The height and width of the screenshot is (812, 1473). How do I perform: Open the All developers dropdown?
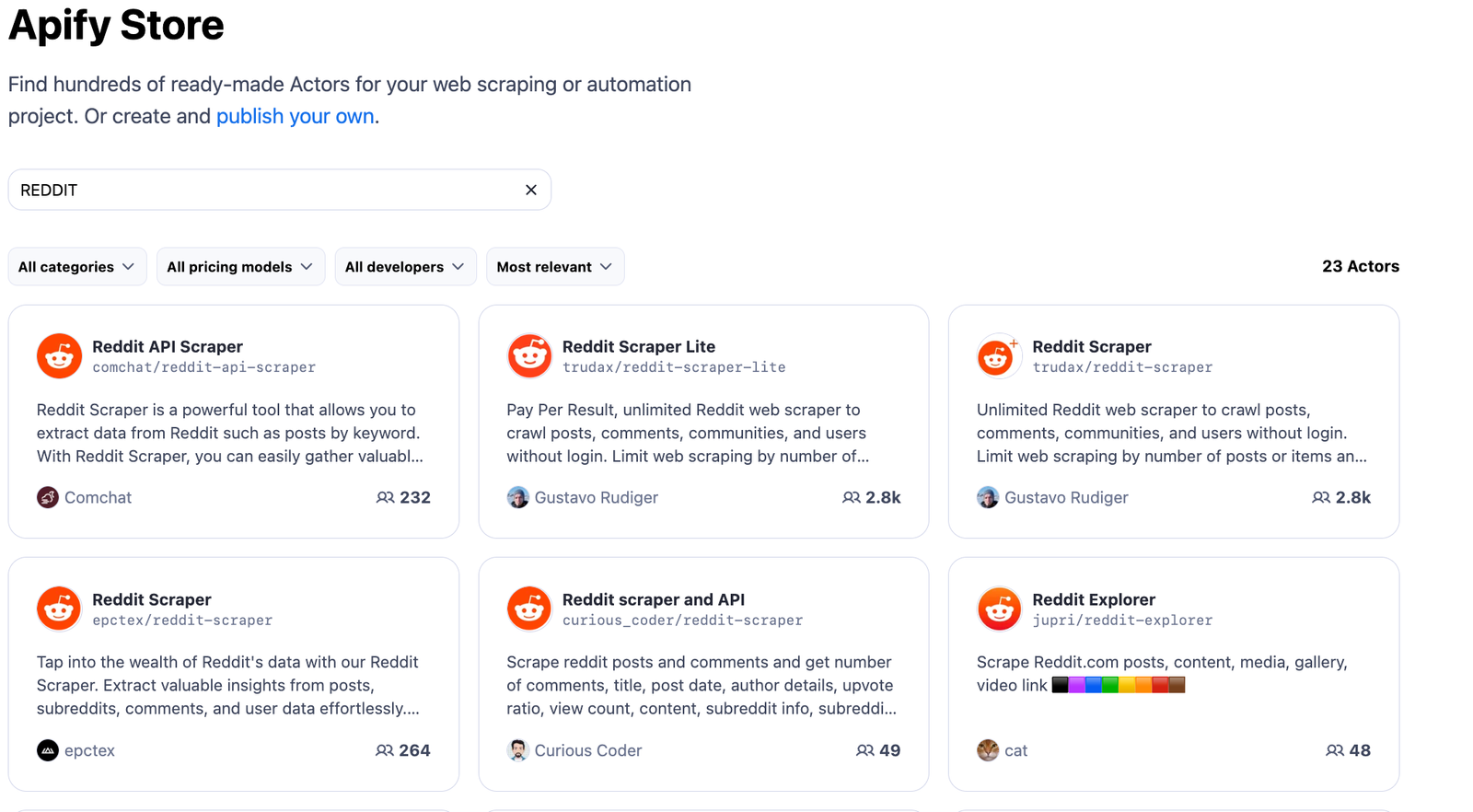pos(405,267)
